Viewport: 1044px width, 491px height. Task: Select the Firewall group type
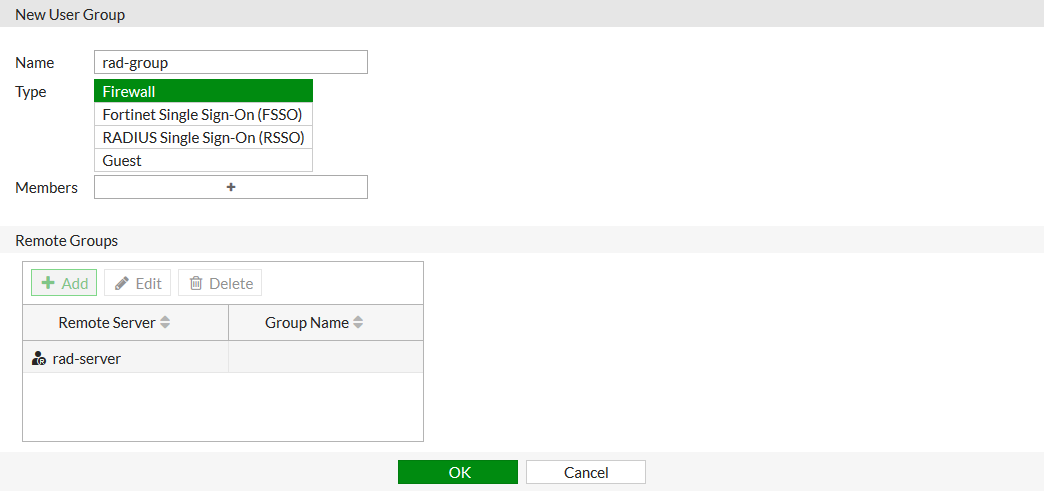[203, 91]
